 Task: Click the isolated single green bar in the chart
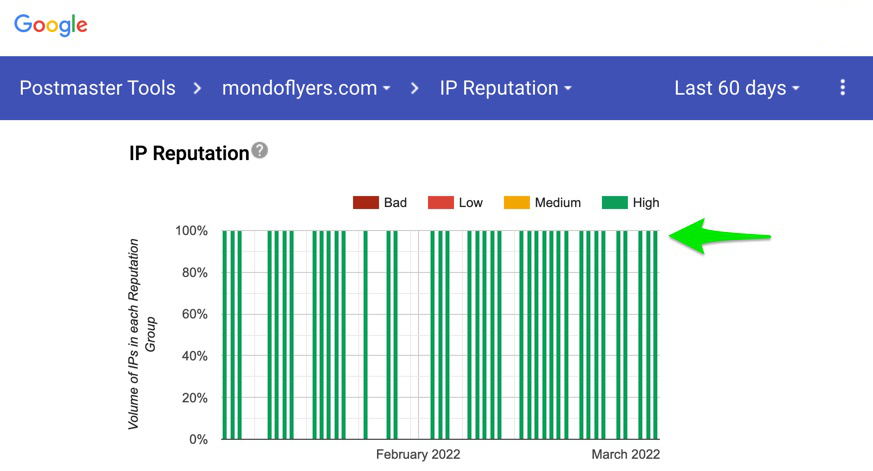[366, 335]
